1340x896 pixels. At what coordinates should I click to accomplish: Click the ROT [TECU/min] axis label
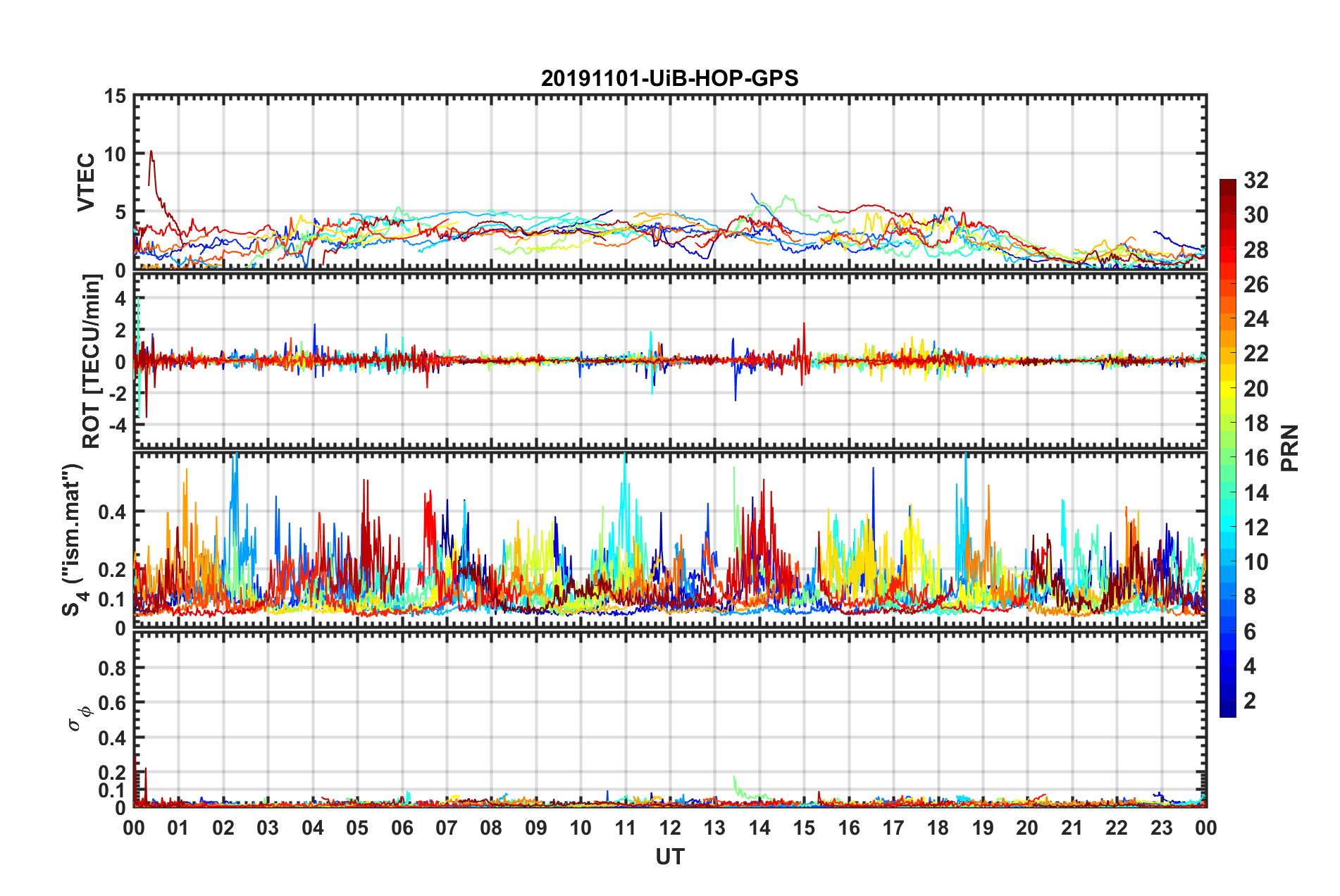91,361
